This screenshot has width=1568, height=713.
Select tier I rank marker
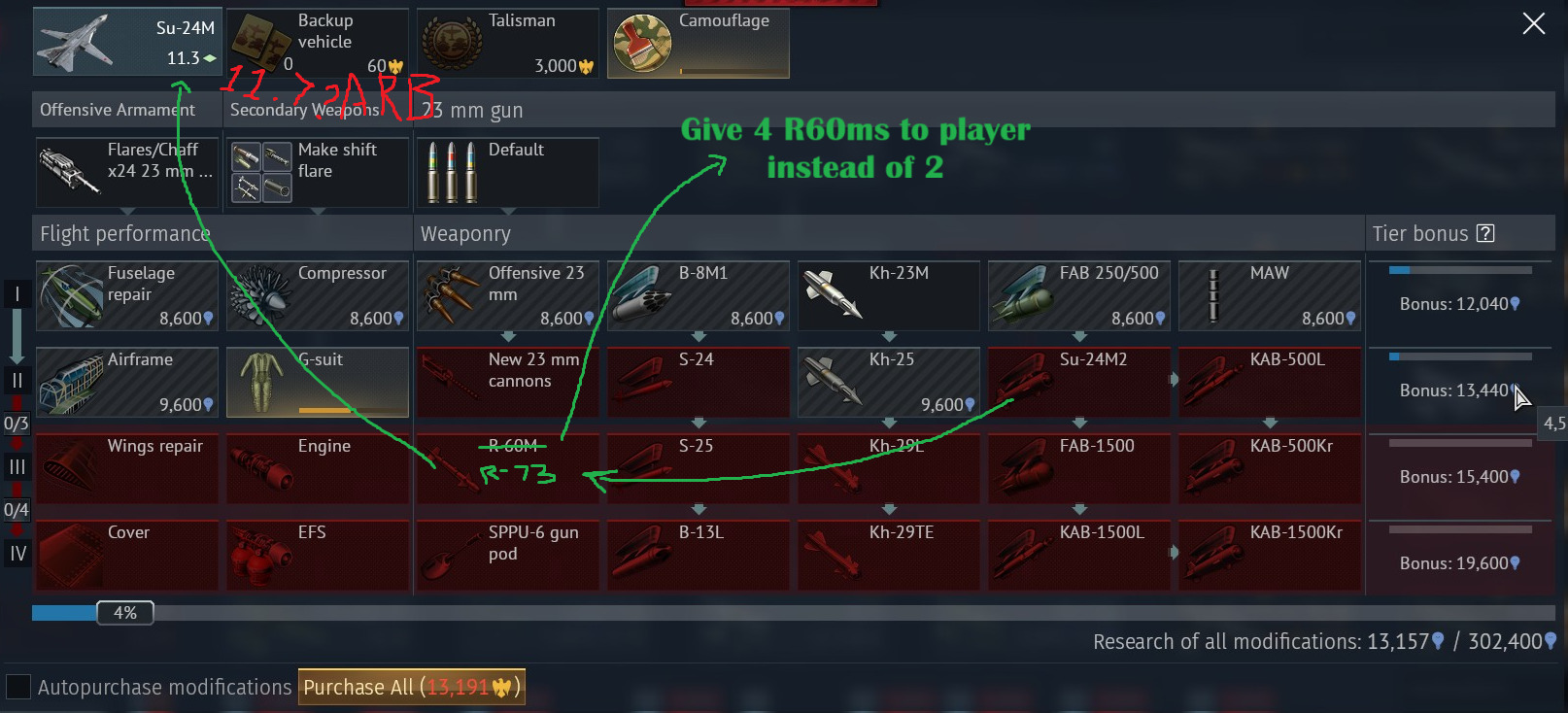[17, 294]
